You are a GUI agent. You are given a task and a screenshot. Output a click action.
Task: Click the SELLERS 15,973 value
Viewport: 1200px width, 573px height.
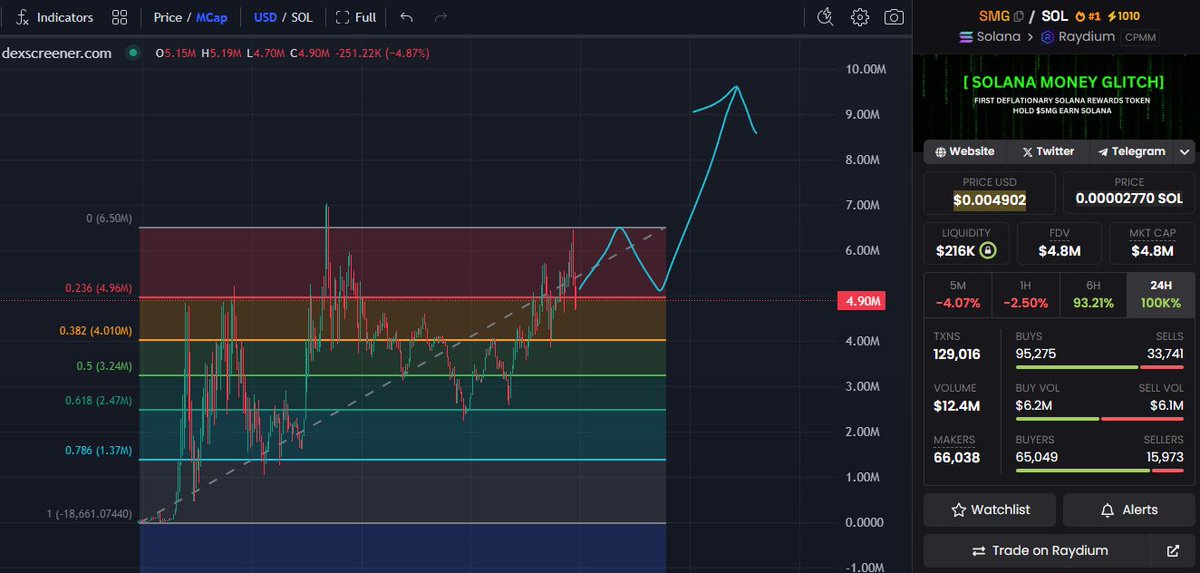(x=1163, y=457)
